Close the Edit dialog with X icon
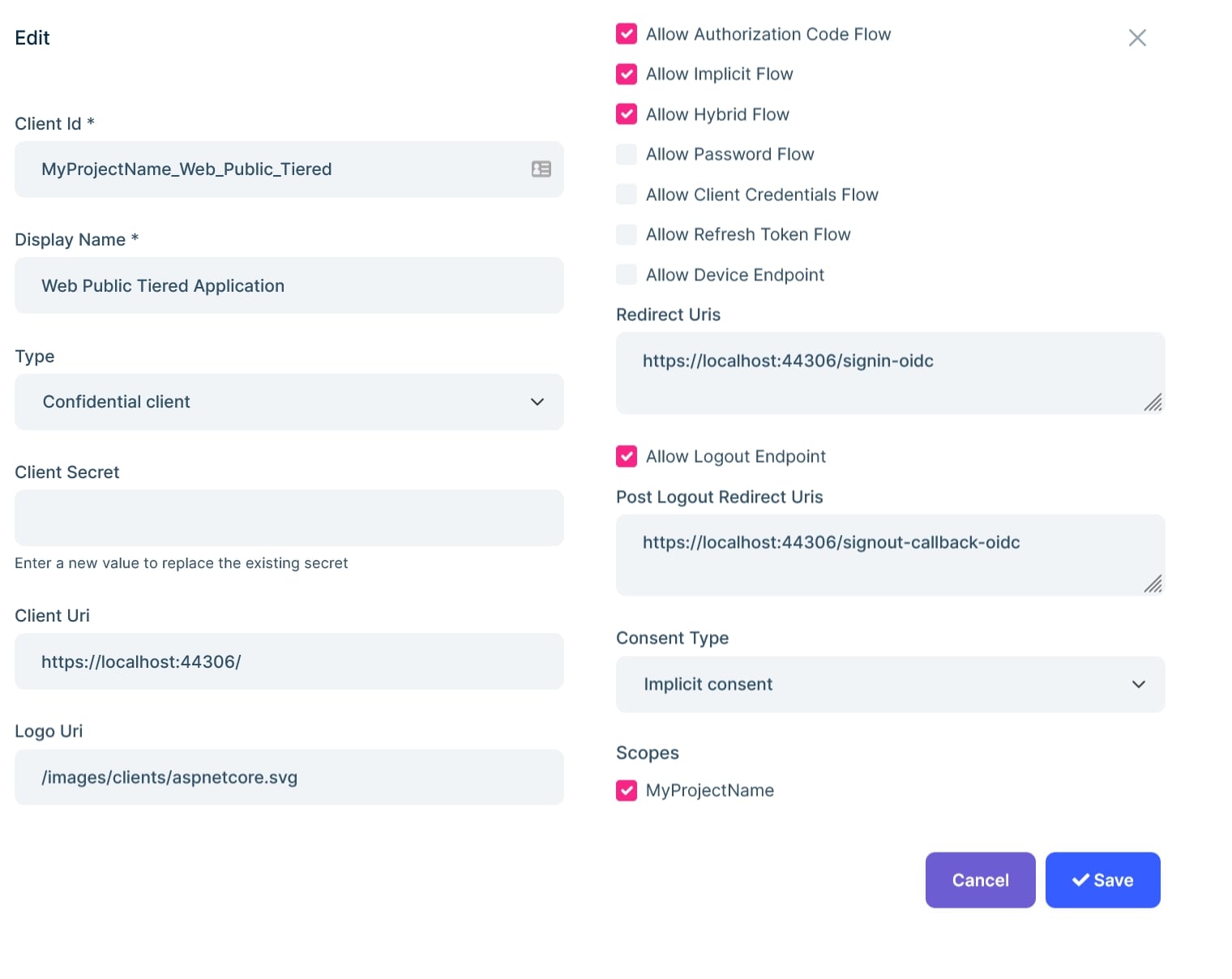 click(1137, 38)
